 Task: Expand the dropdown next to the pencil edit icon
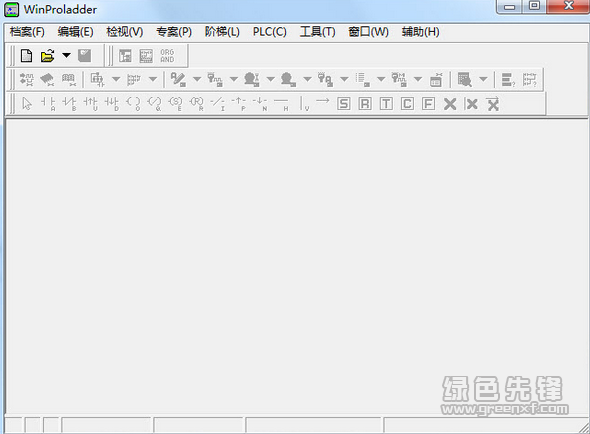pyautogui.click(x=197, y=79)
